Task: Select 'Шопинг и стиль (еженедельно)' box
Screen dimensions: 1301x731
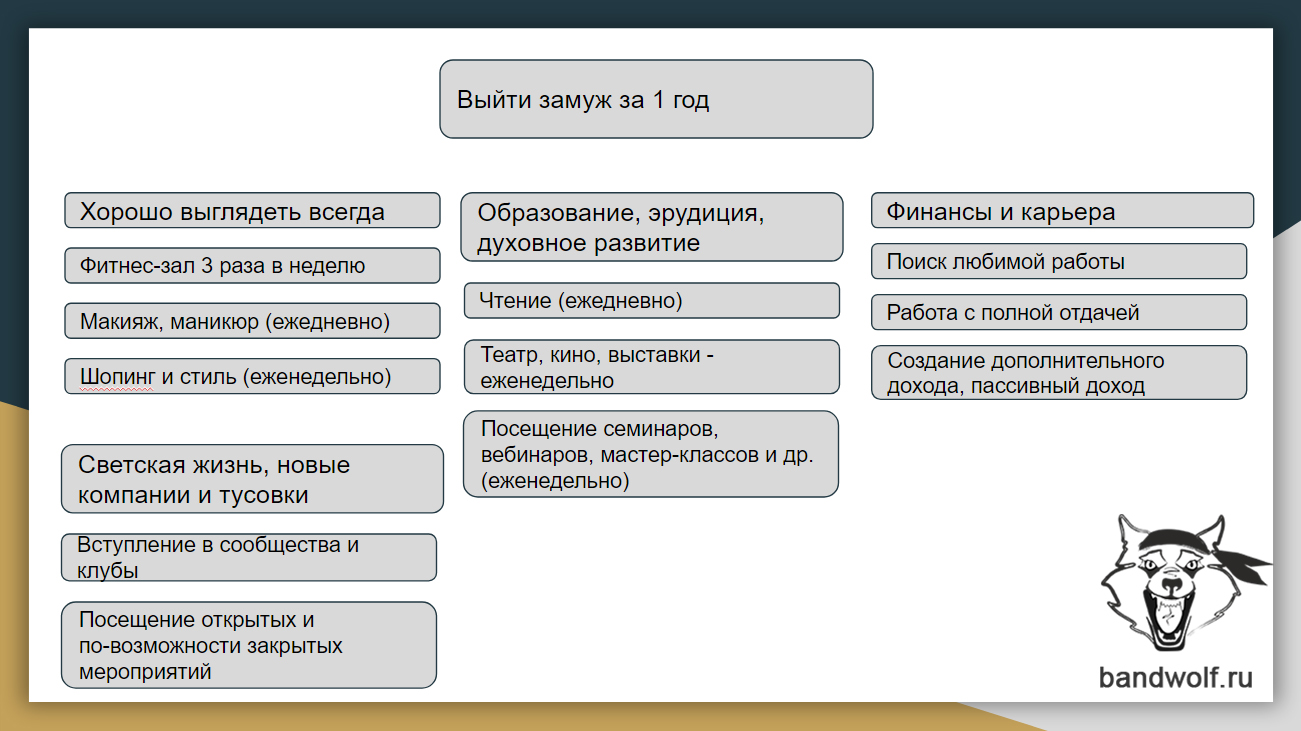Action: pos(252,376)
